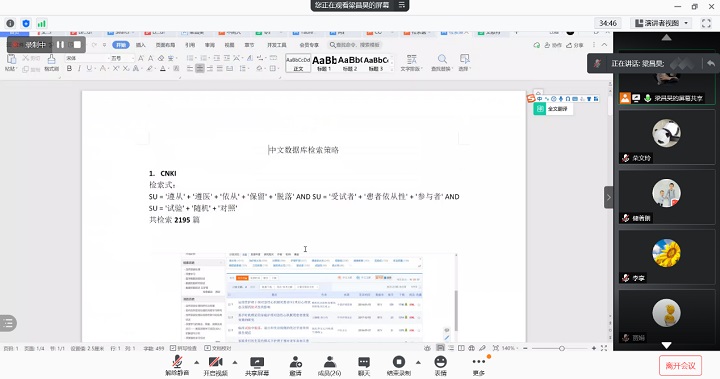Viewport: 720px width, 379px height.
Task: Open the 表情 emoji reactions icon
Action: point(440,366)
